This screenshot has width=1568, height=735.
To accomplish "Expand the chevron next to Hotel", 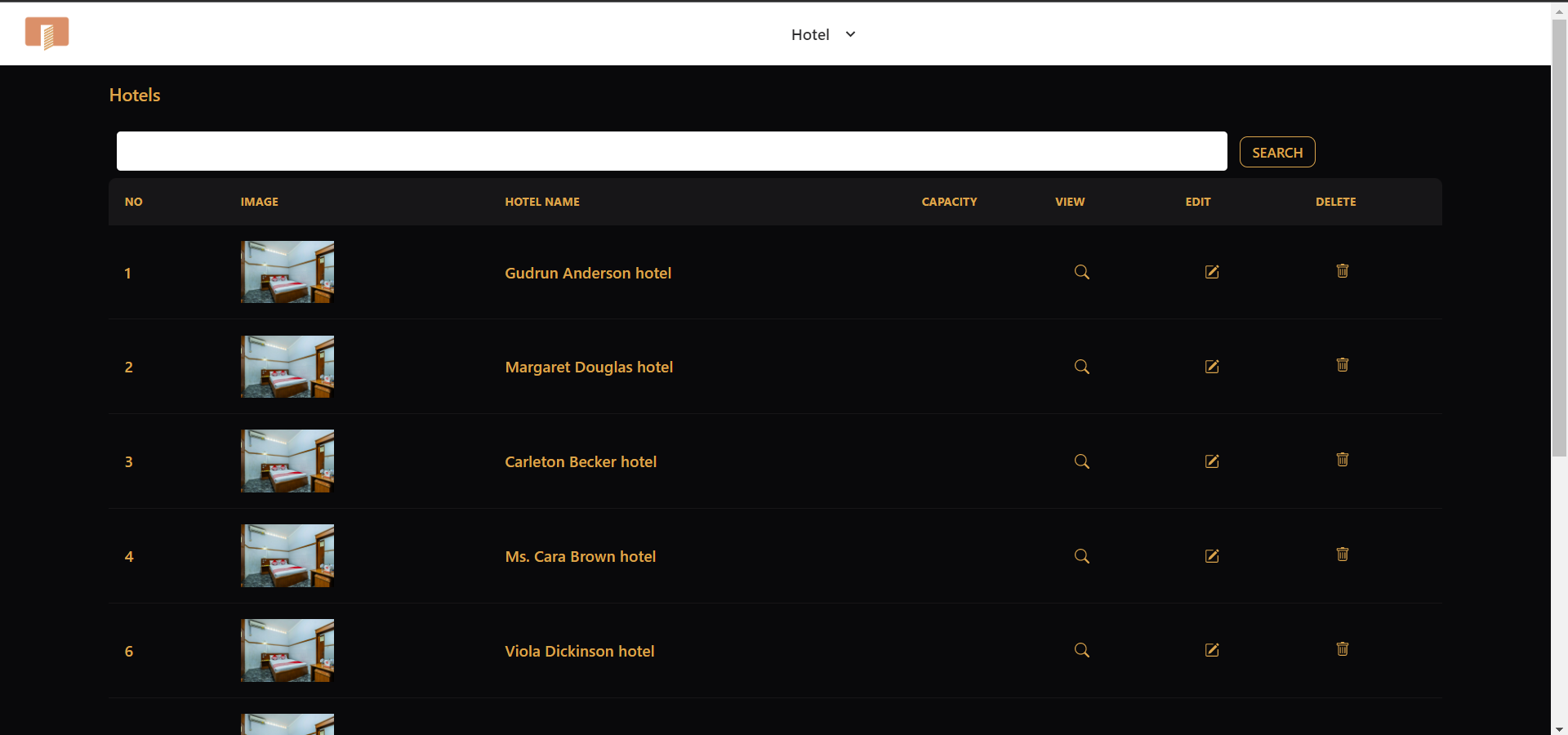I will coord(850,34).
